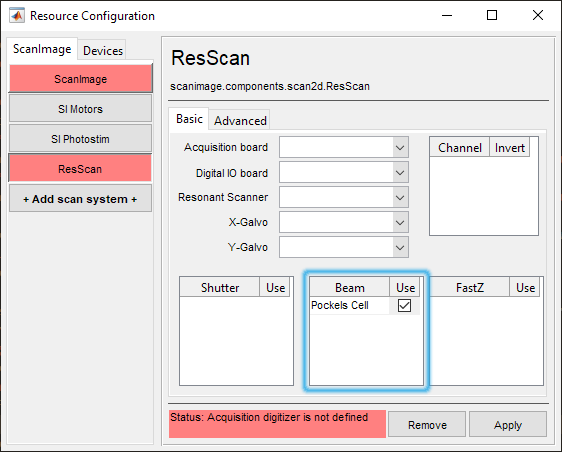Click the Channel column header
562x452 pixels.
pos(459,147)
